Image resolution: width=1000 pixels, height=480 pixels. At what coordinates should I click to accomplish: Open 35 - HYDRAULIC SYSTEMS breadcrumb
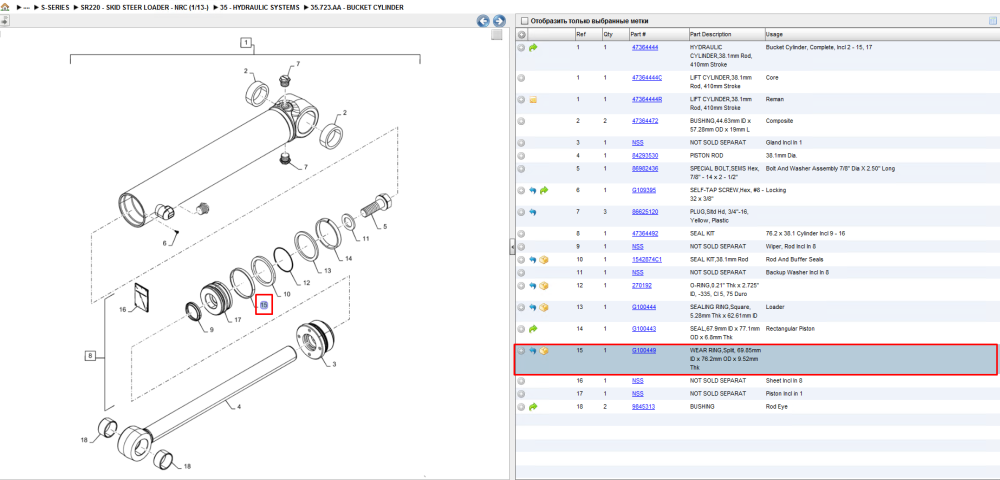click(x=260, y=7)
